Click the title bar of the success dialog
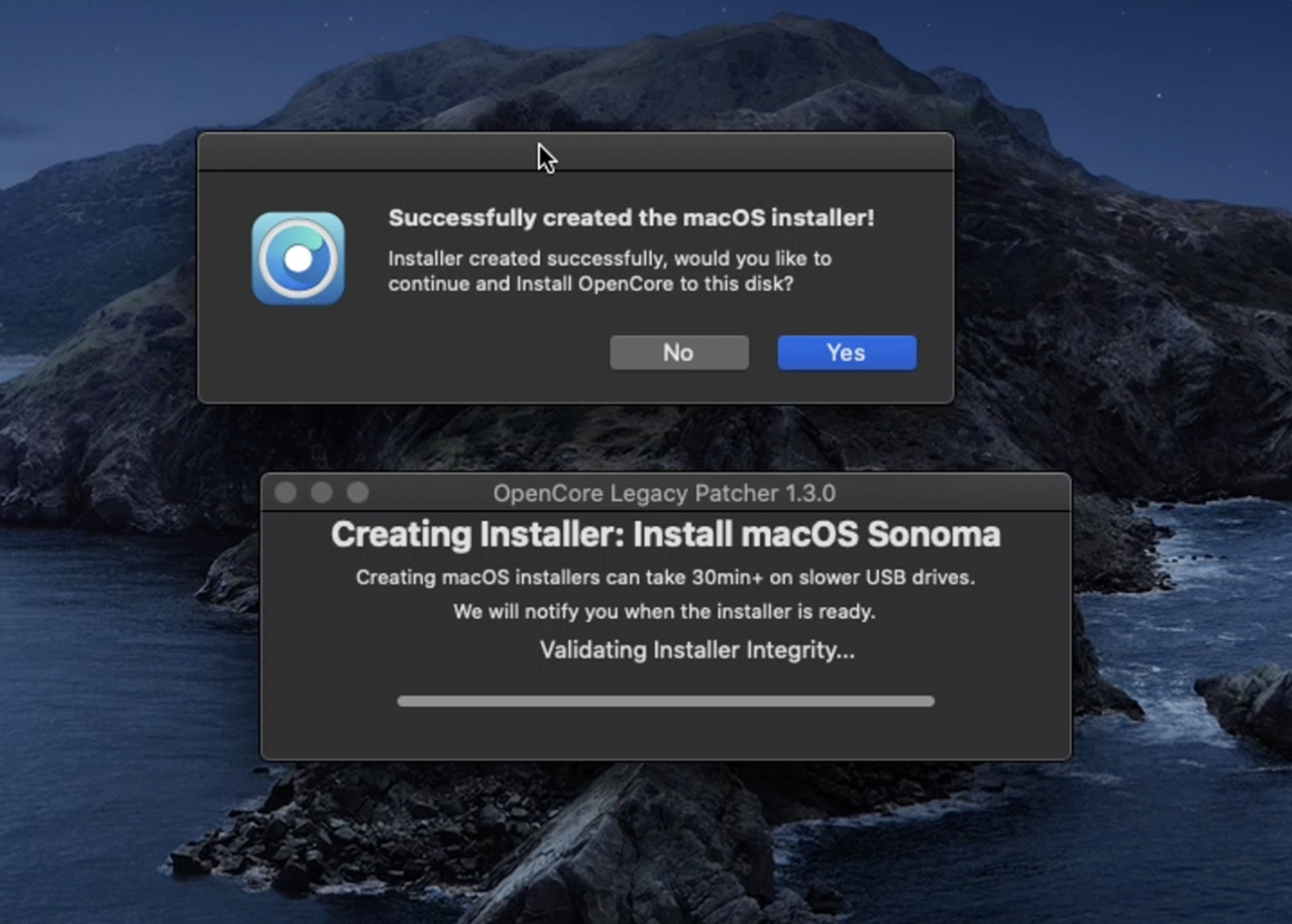Image resolution: width=1292 pixels, height=924 pixels. (x=575, y=152)
